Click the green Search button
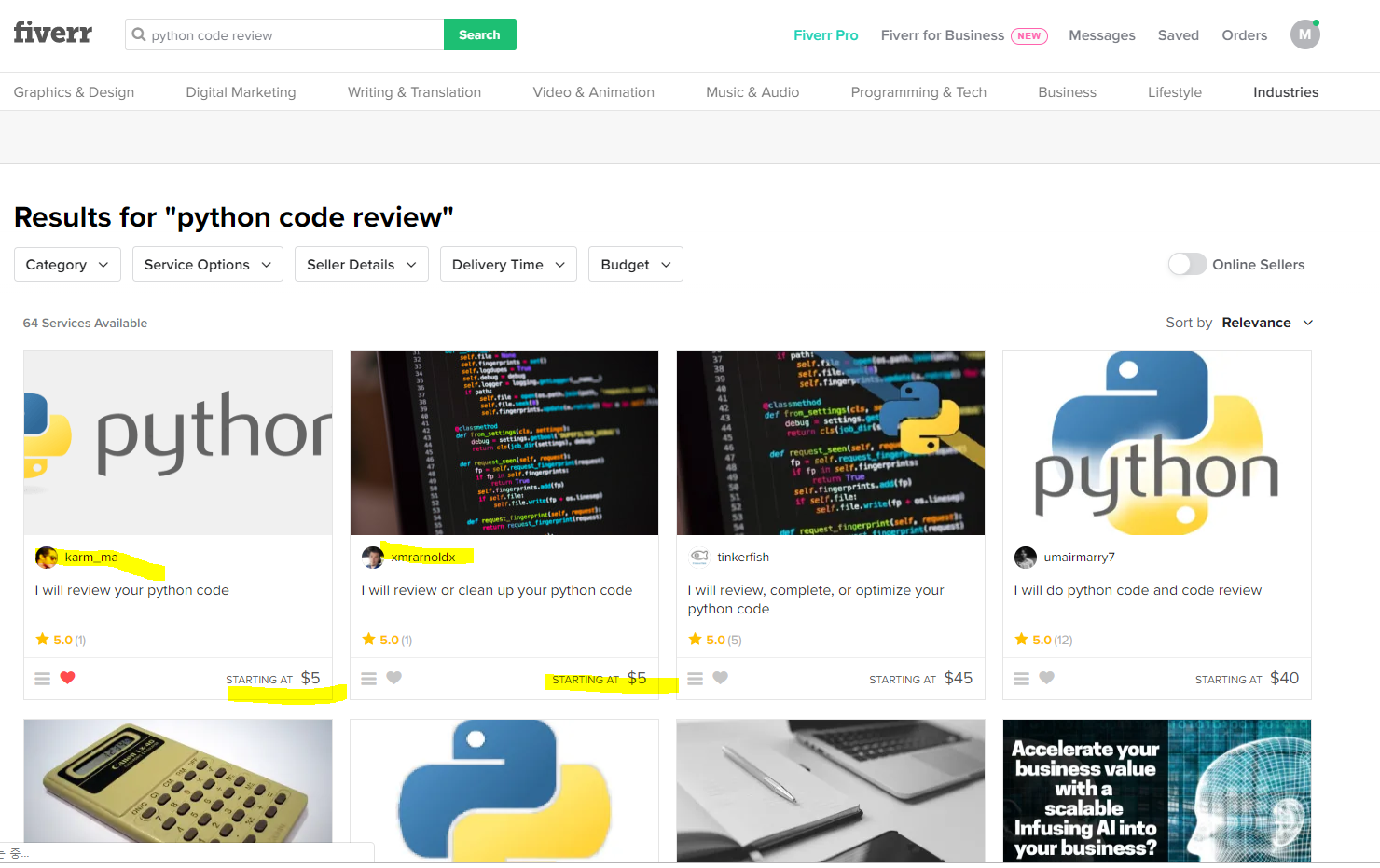The width and height of the screenshot is (1380, 868). [x=479, y=34]
